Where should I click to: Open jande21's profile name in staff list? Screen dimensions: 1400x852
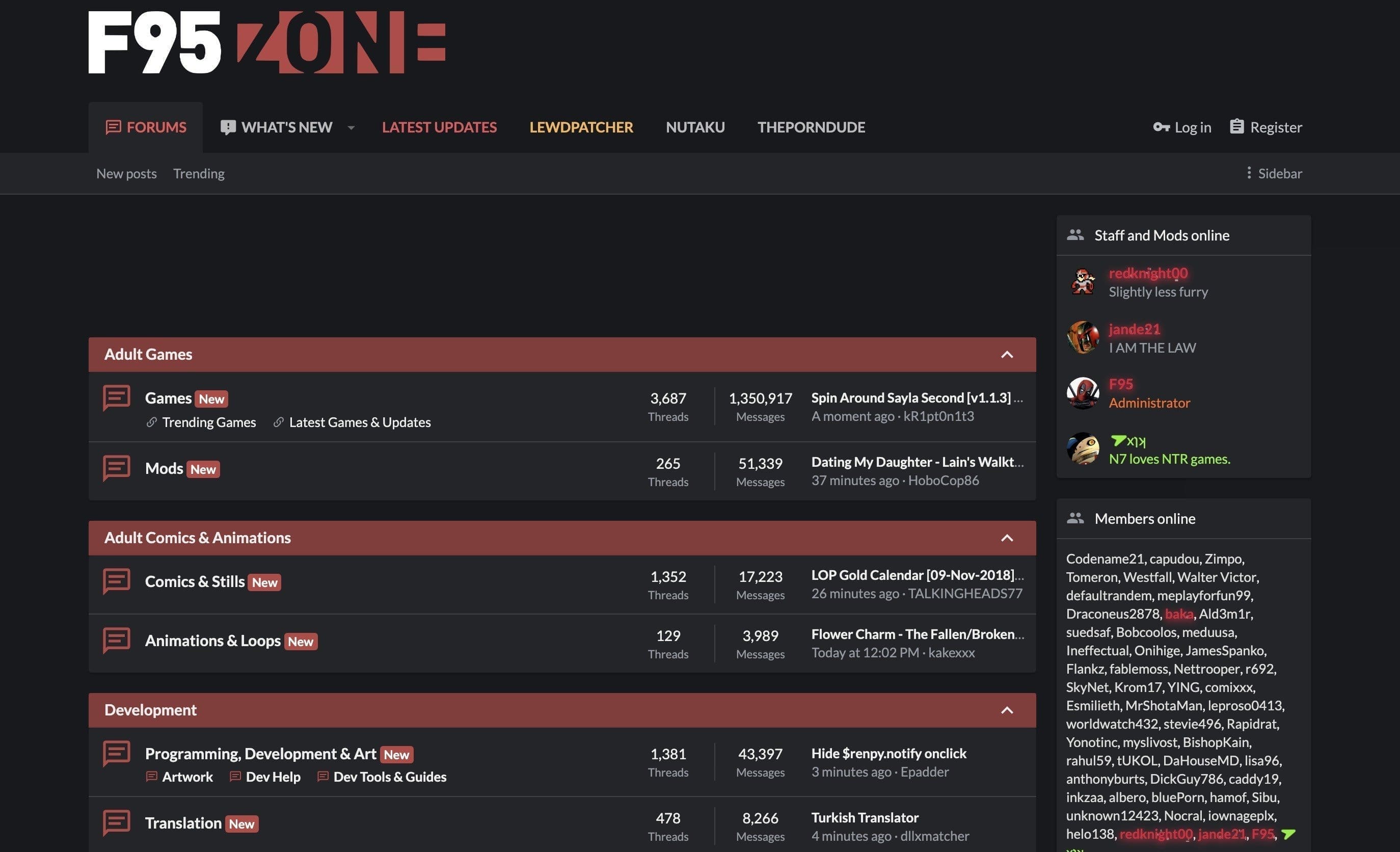click(1135, 329)
